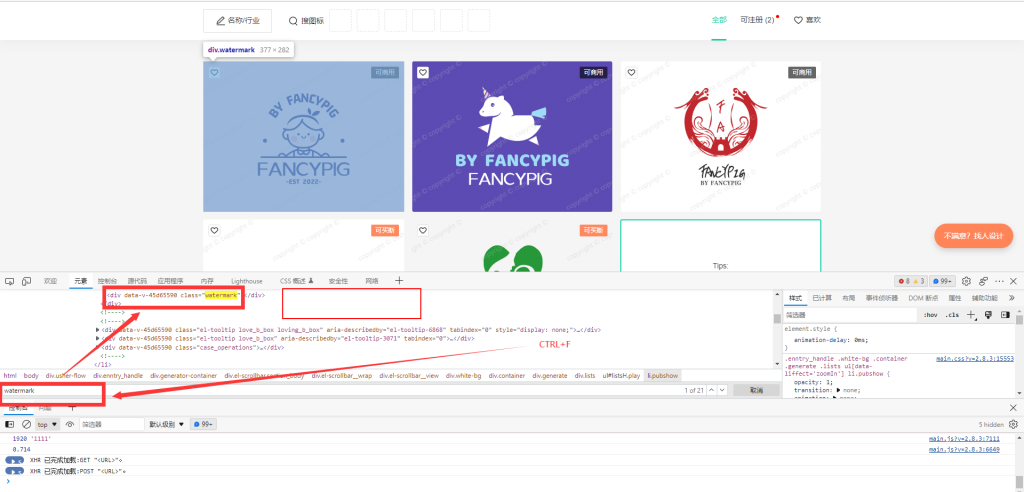Expand the XHR GET log entry
1024x492 pixels.
pos(14,460)
